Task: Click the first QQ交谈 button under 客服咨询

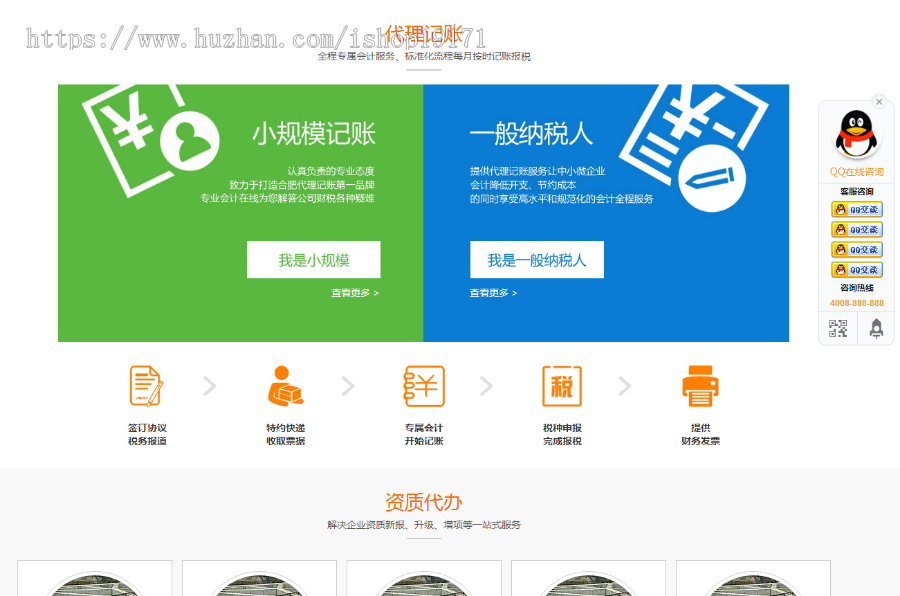Action: [x=856, y=210]
